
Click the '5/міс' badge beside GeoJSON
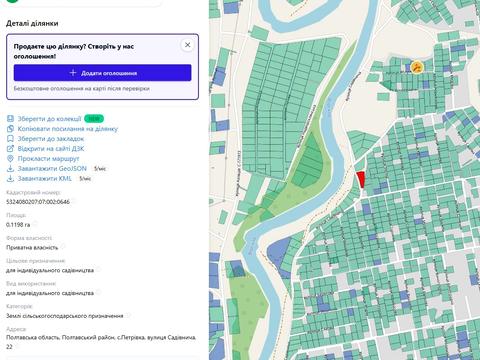[99, 169]
